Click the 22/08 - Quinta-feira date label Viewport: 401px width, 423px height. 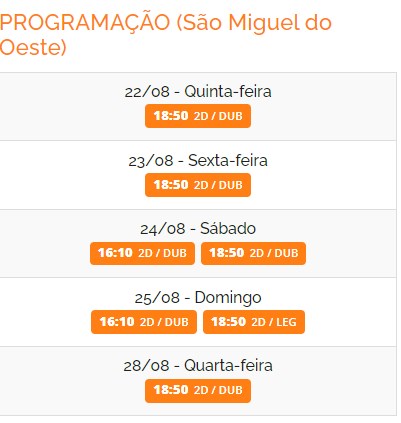(x=198, y=91)
